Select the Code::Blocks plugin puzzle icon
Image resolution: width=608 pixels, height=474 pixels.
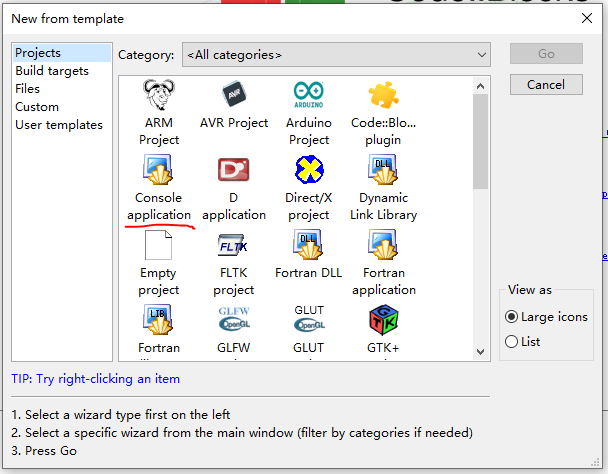pyautogui.click(x=383, y=95)
